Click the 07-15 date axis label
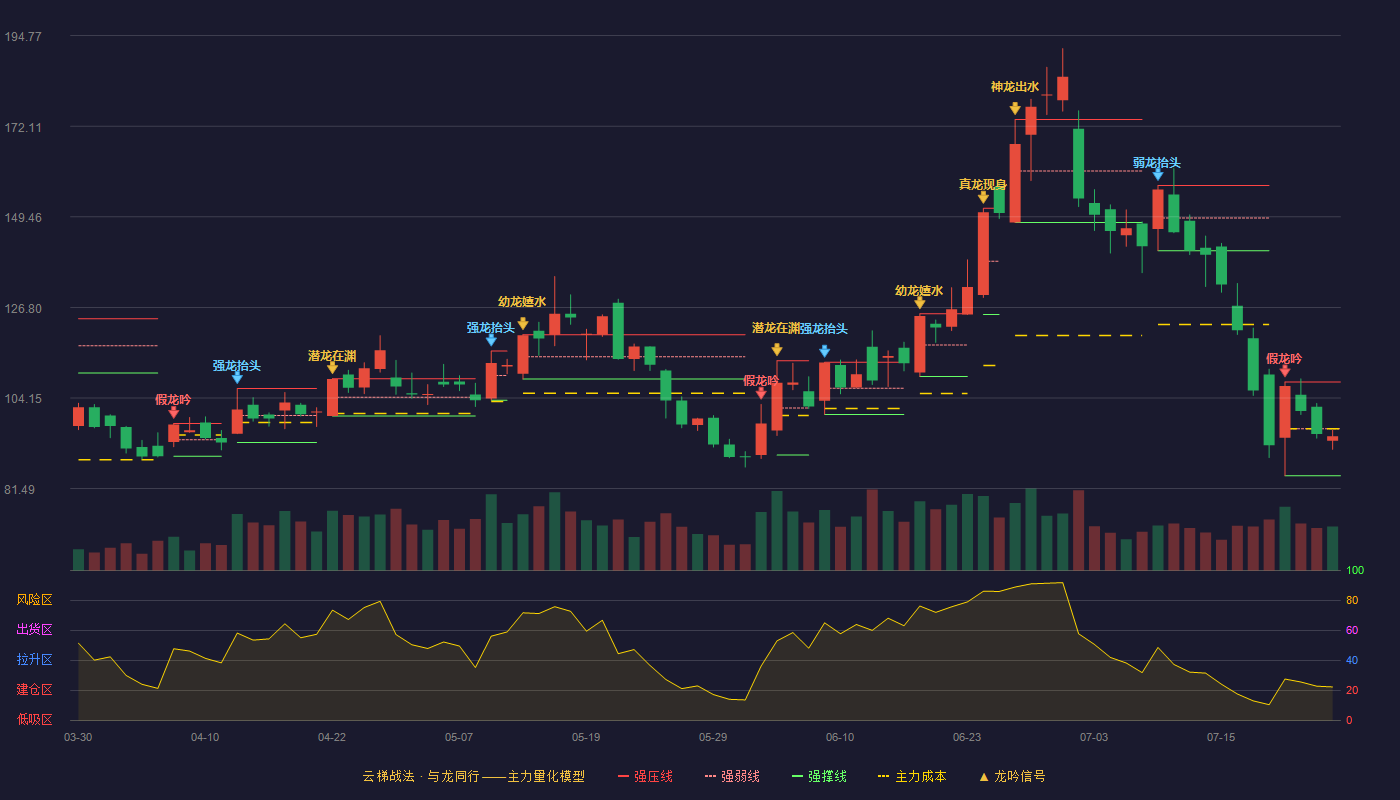The height and width of the screenshot is (800, 1400). (x=1221, y=737)
